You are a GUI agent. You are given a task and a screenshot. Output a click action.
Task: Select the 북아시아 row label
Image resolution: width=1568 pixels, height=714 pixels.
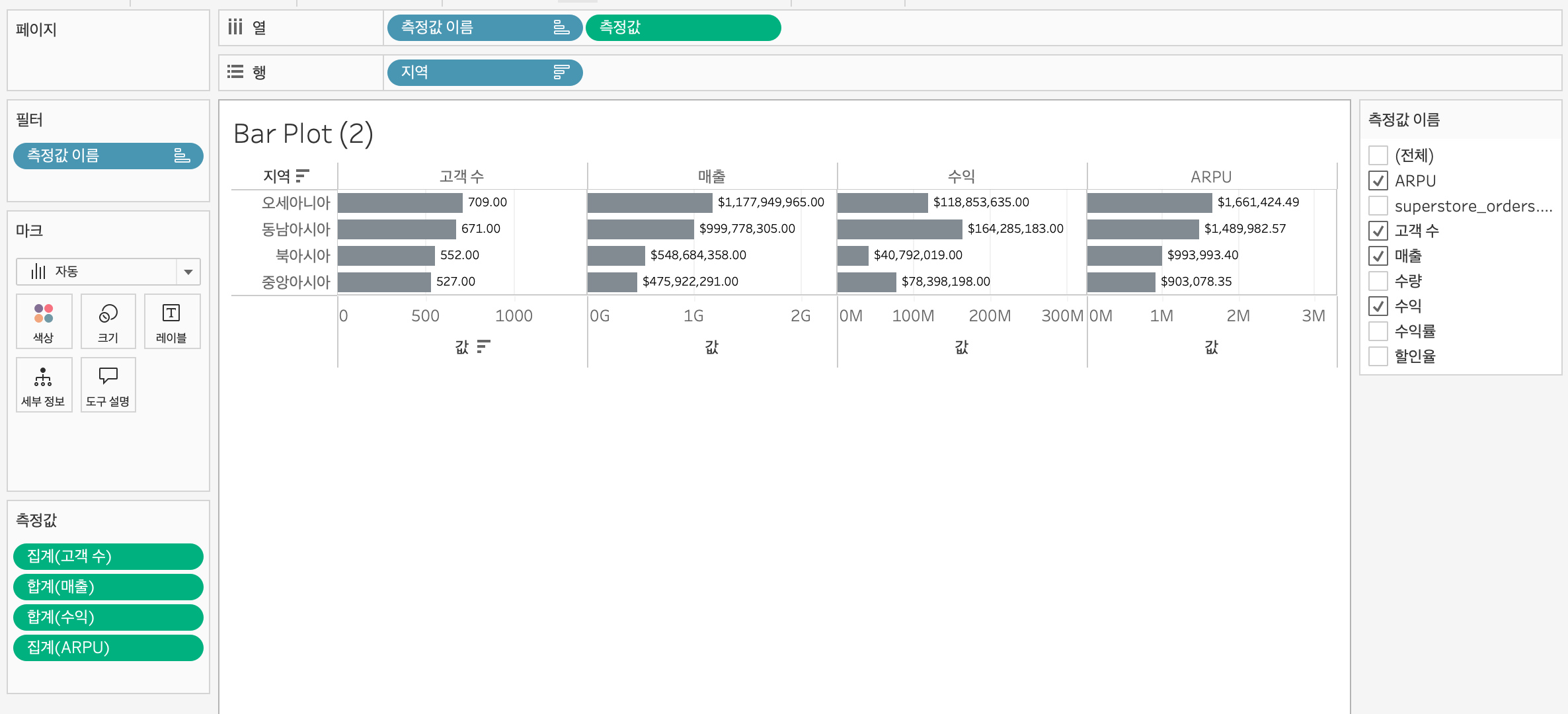303,255
